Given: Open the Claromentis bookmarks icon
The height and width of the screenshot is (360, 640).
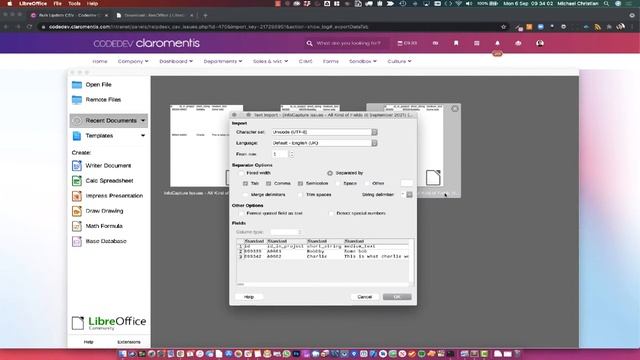Looking at the screenshot, I should [x=456, y=43].
